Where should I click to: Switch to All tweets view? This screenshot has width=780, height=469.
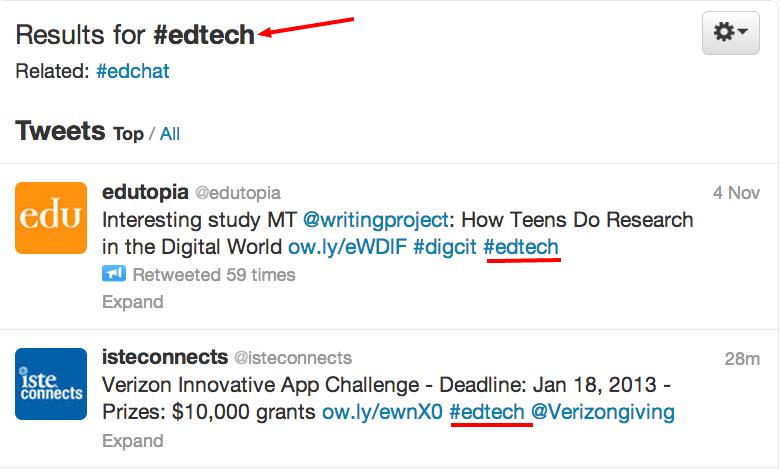pyautogui.click(x=170, y=134)
